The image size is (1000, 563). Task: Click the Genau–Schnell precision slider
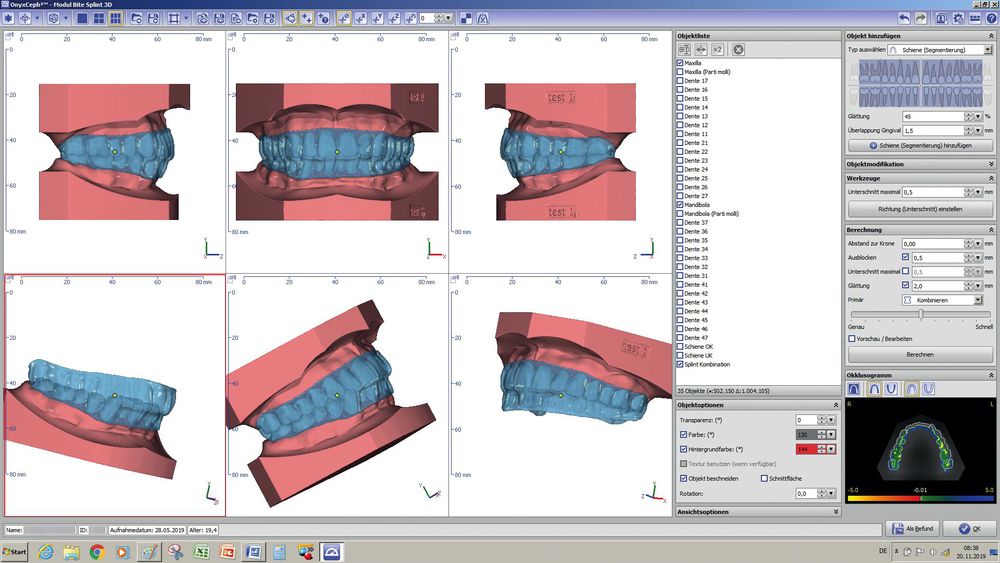coord(920,314)
